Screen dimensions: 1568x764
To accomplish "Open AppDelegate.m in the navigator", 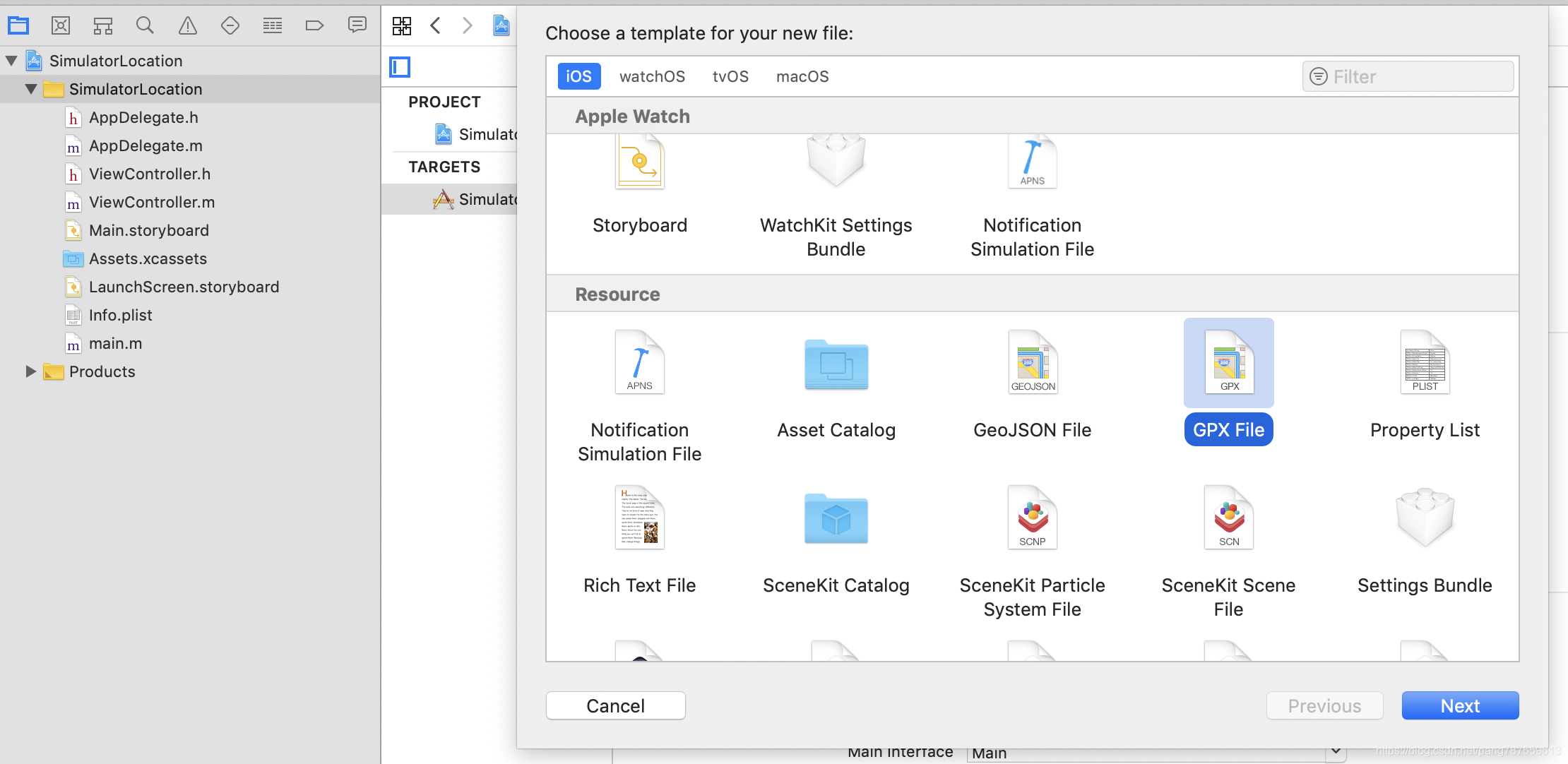I will tap(145, 145).
